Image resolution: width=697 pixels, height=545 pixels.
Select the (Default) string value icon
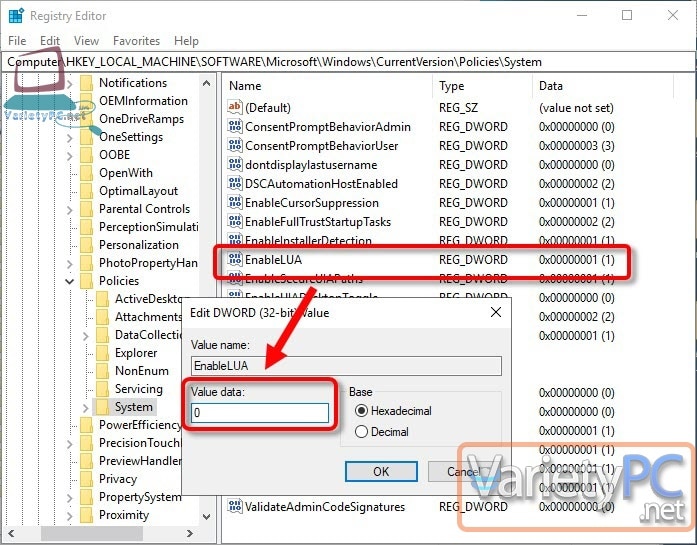pyautogui.click(x=235, y=107)
